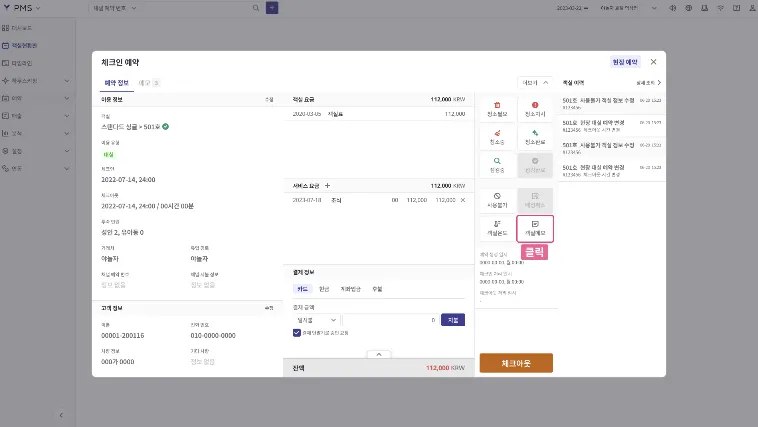Click the 현장 예약 badge in dialog header
This screenshot has width=758, height=427.
(625, 62)
